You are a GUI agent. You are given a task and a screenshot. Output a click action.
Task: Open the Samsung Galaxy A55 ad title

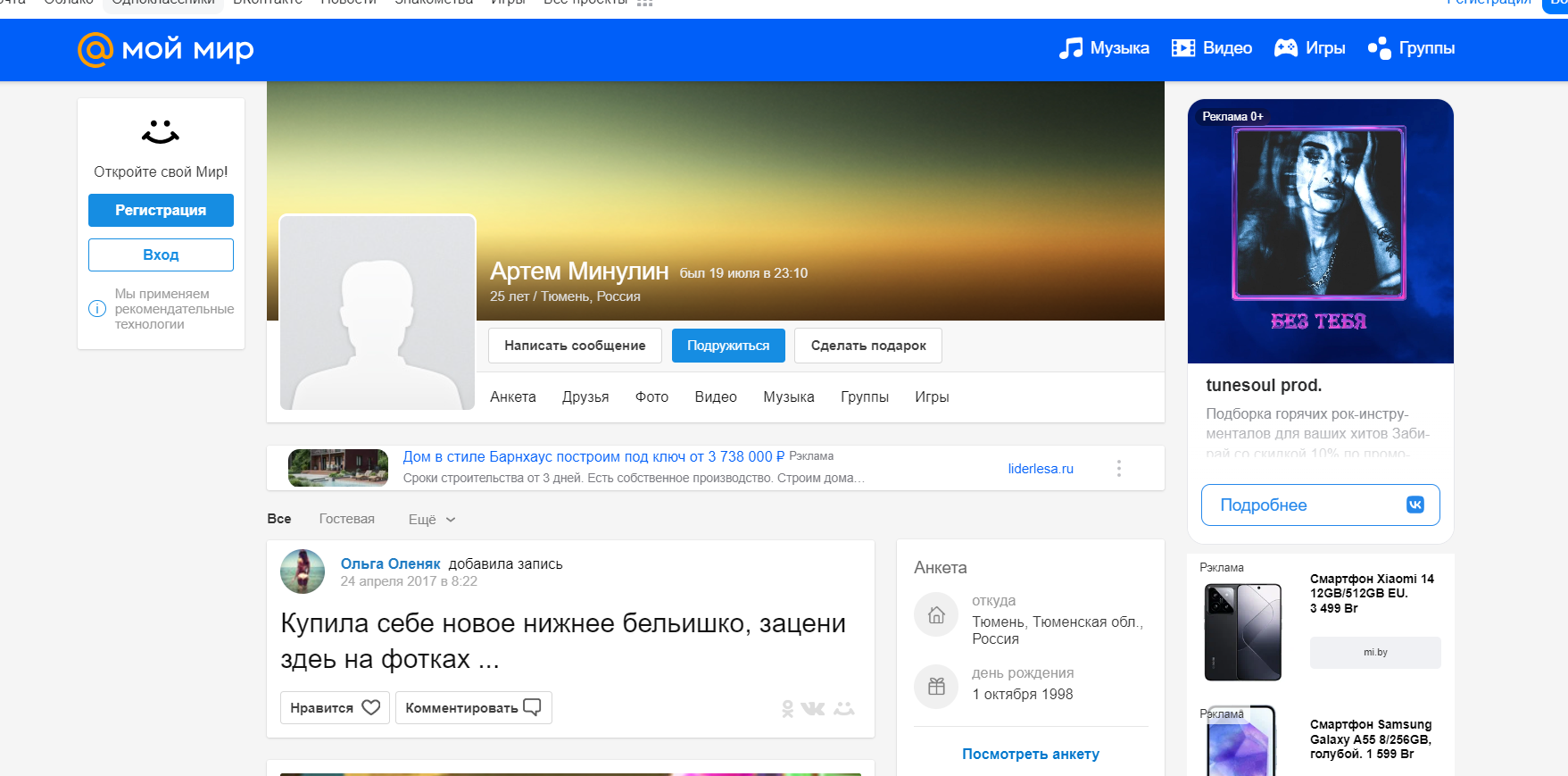click(1371, 738)
